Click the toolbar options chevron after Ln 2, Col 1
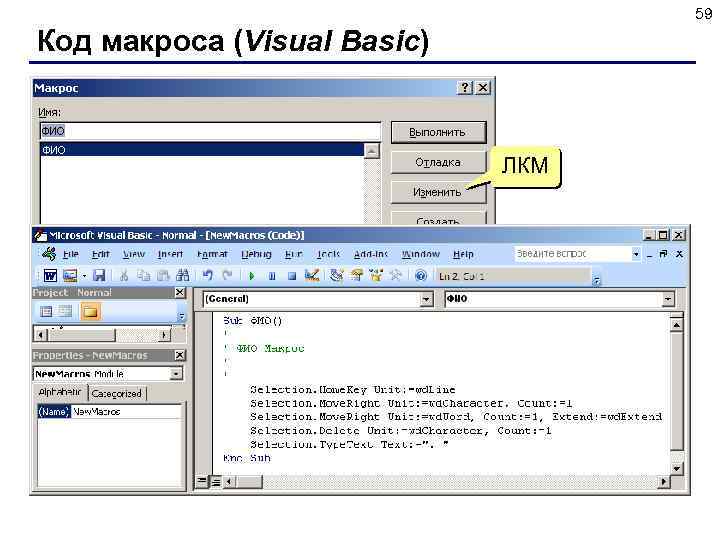Screen dimensions: 720x540 point(596,280)
